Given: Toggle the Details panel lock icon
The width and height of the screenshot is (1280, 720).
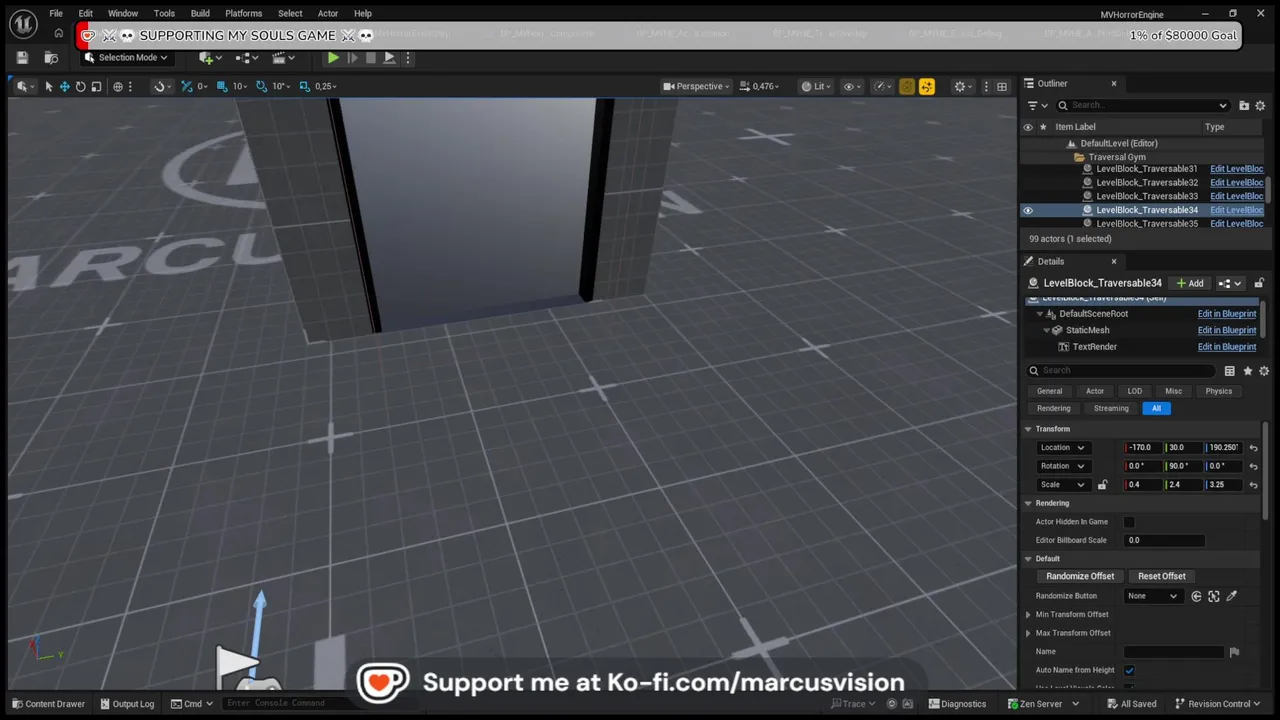Looking at the screenshot, I should (1259, 283).
